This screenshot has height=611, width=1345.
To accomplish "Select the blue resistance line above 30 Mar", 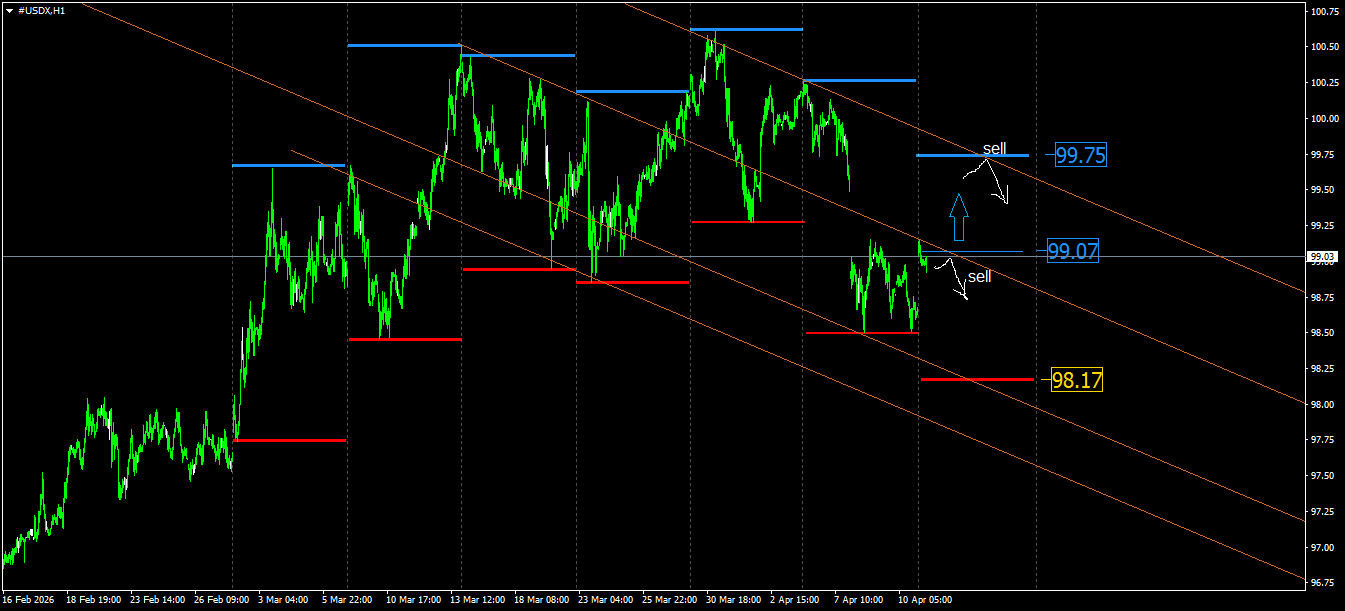I will [x=745, y=29].
